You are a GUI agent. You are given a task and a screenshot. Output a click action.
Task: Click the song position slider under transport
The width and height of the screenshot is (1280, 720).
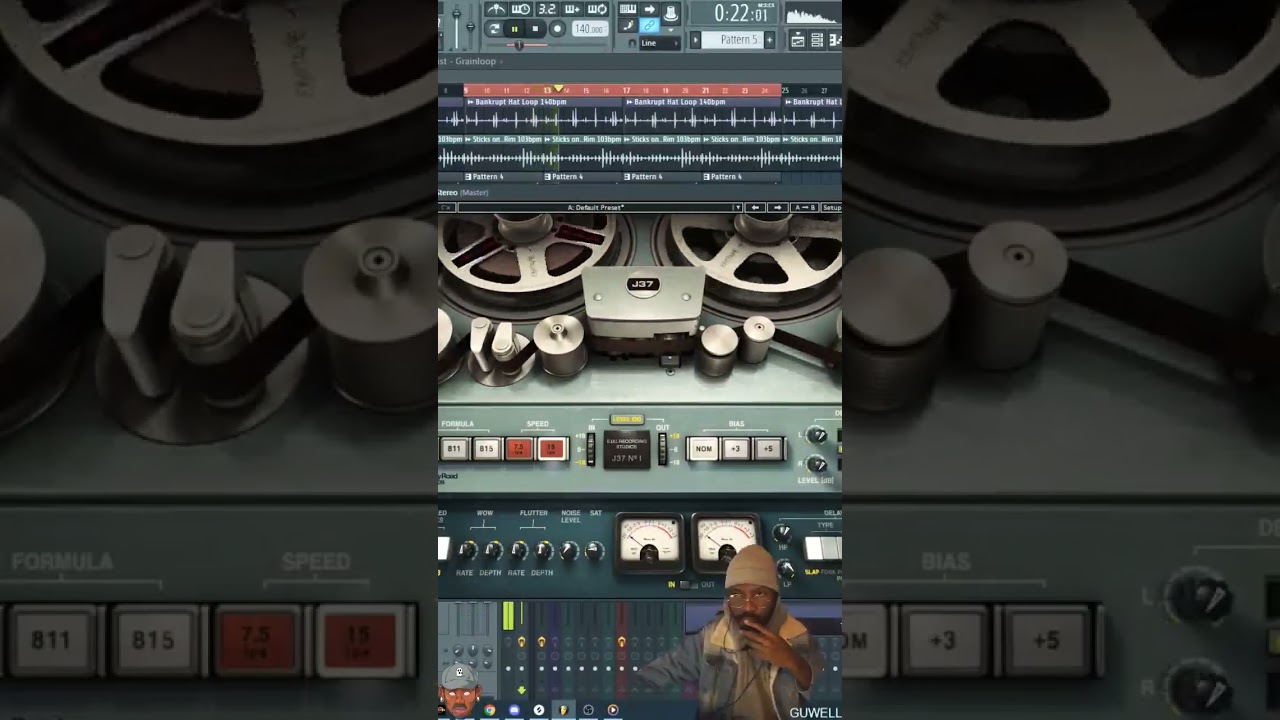pos(519,45)
